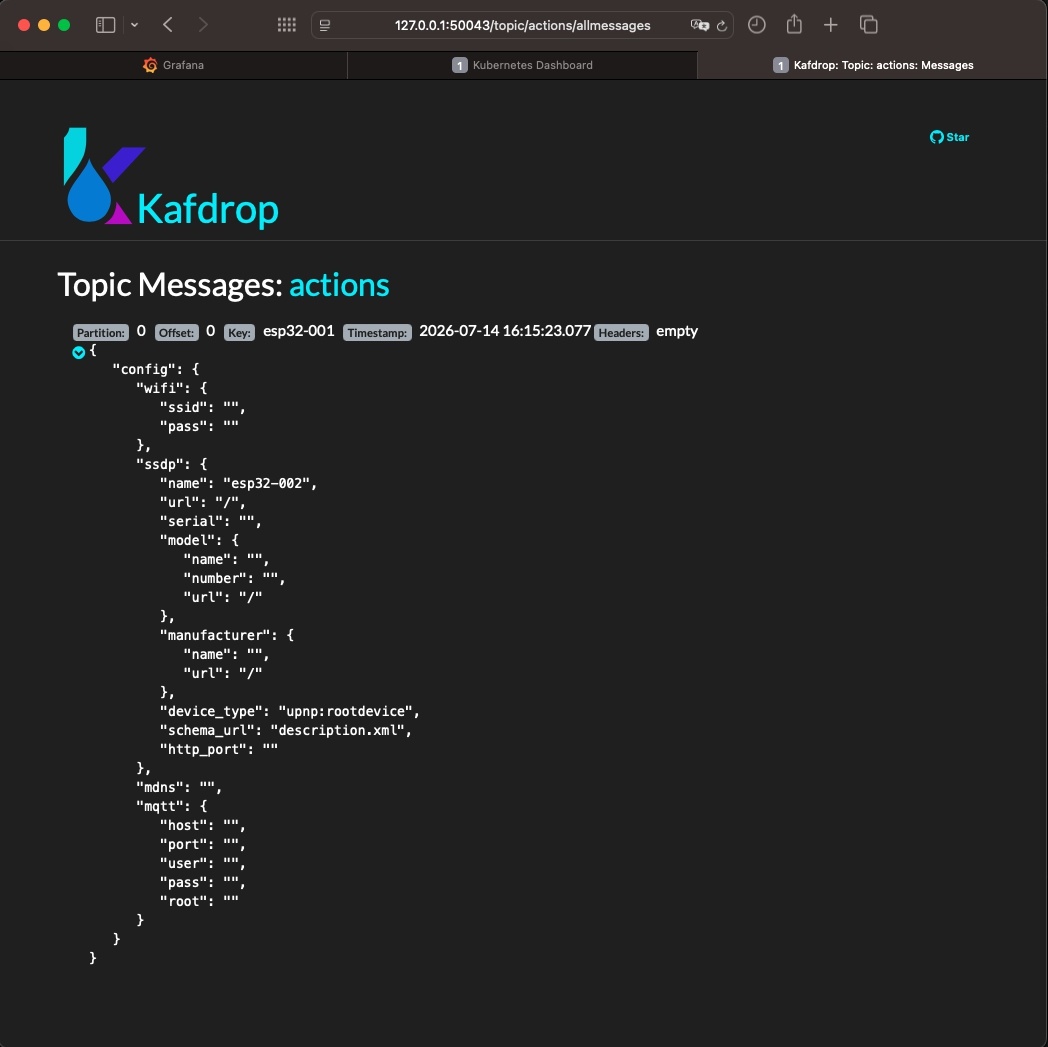
Task: Open the history clock icon
Action: [757, 25]
